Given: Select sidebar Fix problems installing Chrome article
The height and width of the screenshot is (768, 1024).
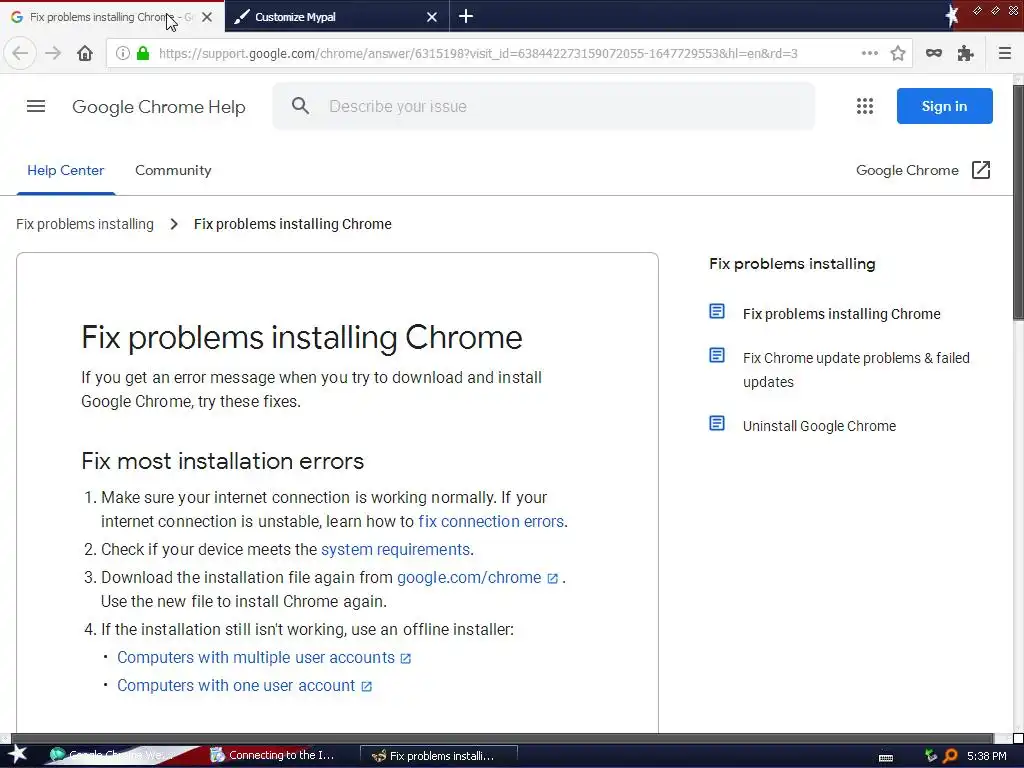Looking at the screenshot, I should (841, 313).
